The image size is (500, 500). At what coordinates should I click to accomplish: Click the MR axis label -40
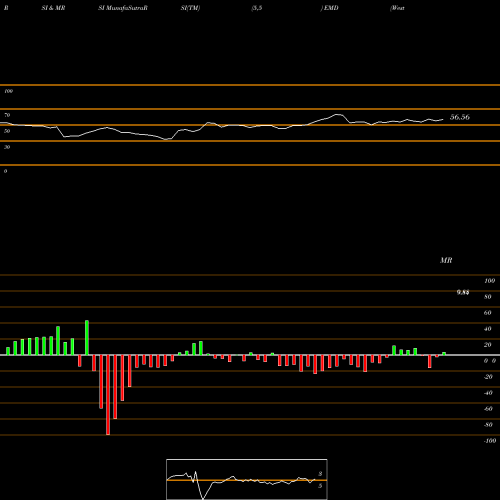coord(488,393)
